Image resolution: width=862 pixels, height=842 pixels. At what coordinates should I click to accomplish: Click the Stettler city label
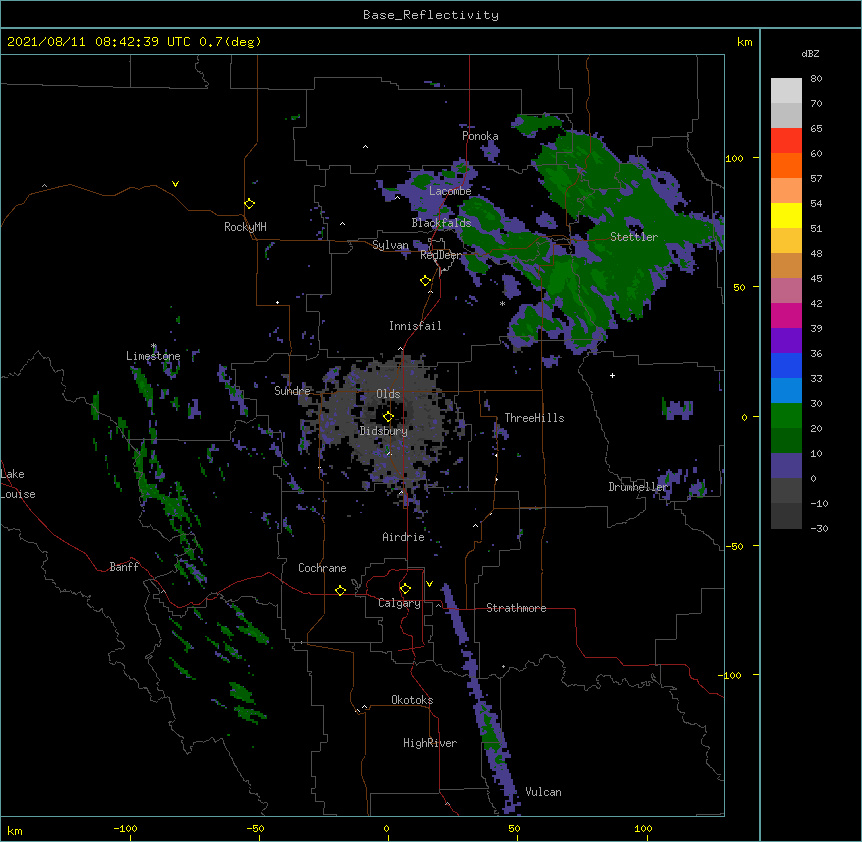point(634,237)
